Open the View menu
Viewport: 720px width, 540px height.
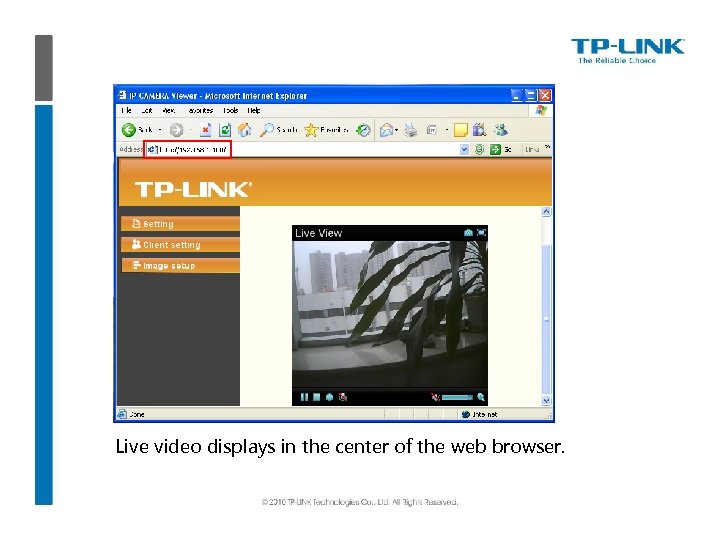tap(169, 111)
